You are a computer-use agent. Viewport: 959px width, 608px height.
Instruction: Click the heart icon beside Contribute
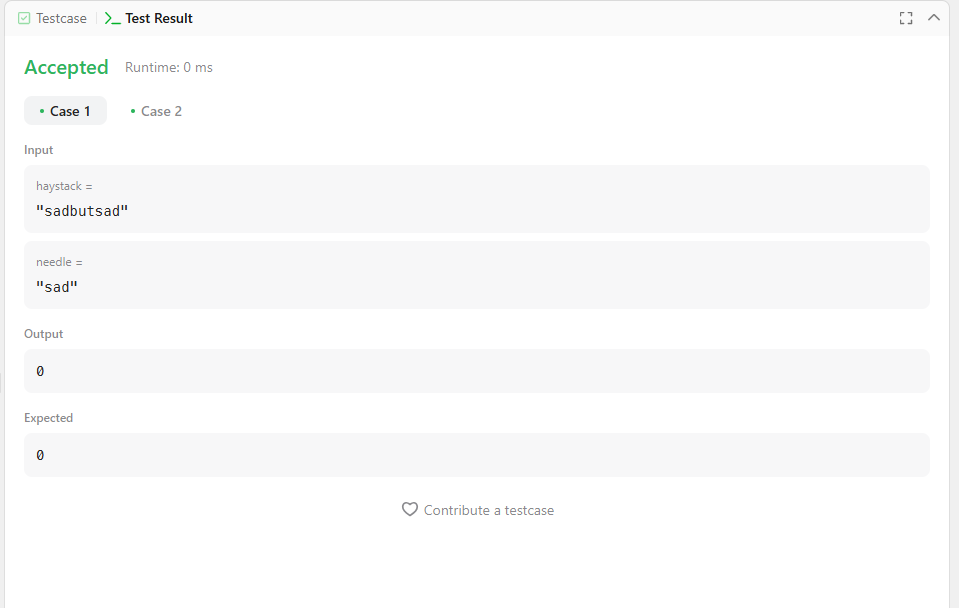[410, 510]
